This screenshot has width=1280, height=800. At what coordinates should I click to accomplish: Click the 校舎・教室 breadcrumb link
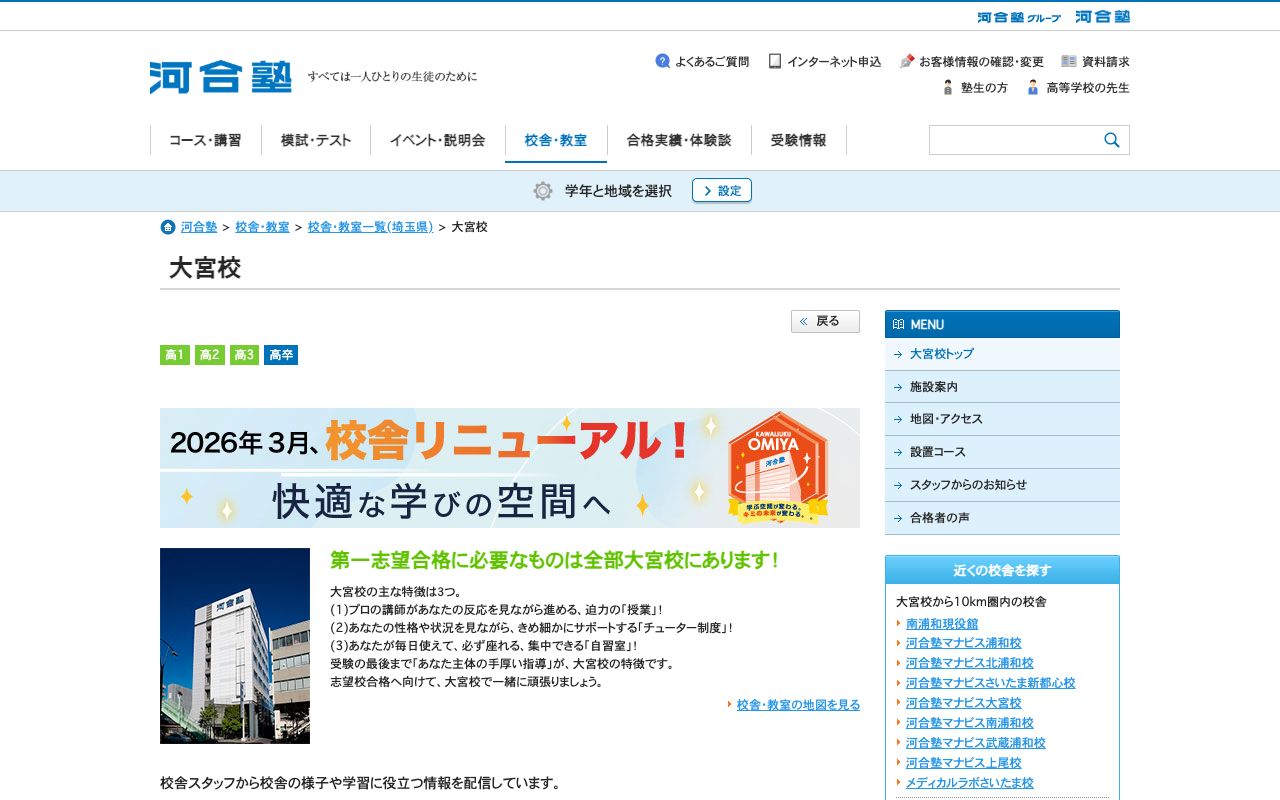pos(263,227)
